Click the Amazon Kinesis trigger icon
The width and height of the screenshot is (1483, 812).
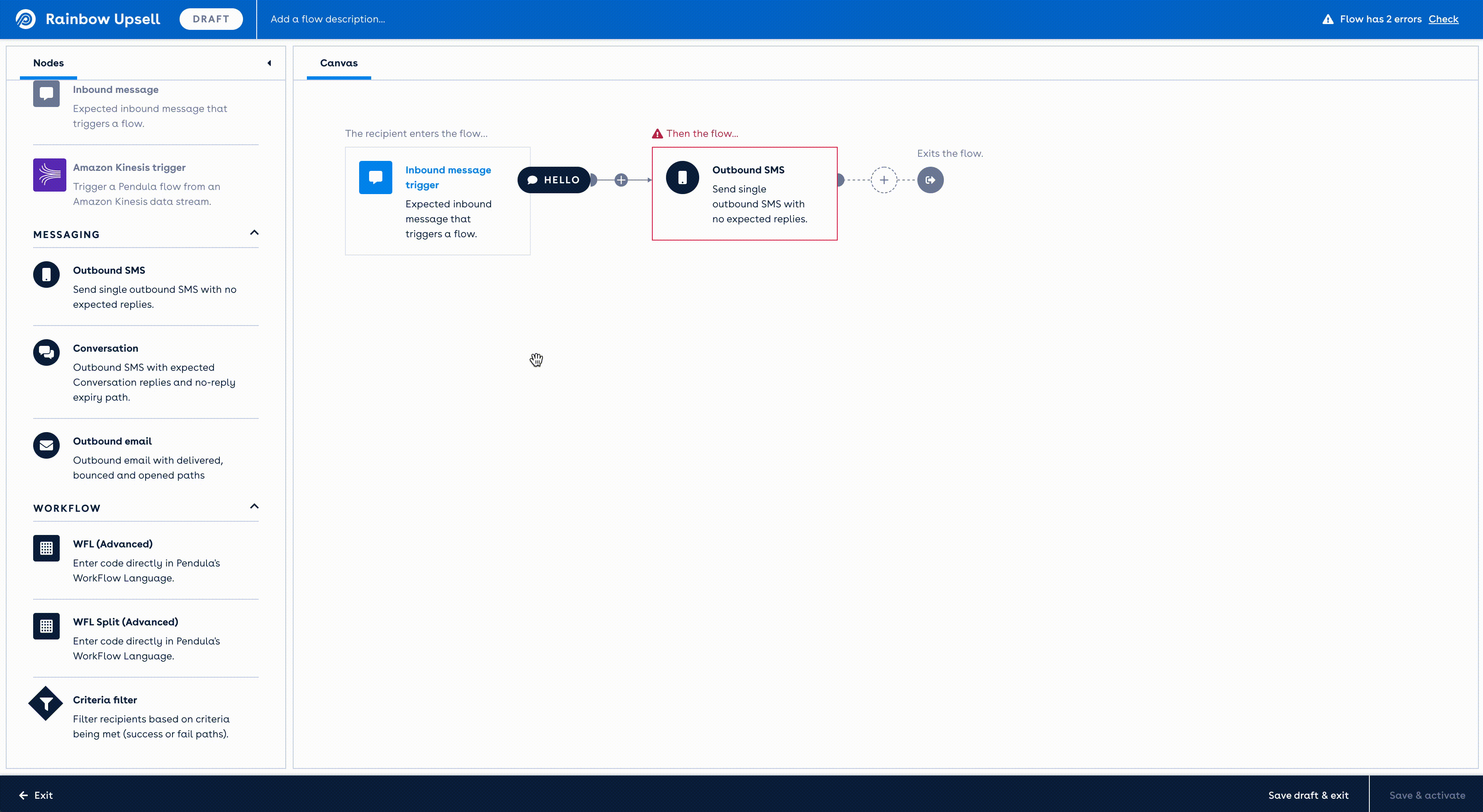49,175
